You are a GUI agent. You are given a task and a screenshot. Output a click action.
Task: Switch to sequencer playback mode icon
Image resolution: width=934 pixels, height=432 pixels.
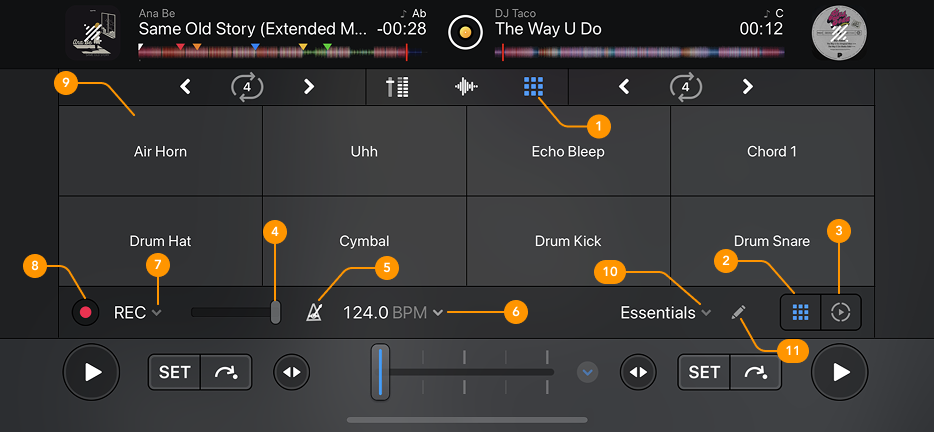coord(840,312)
